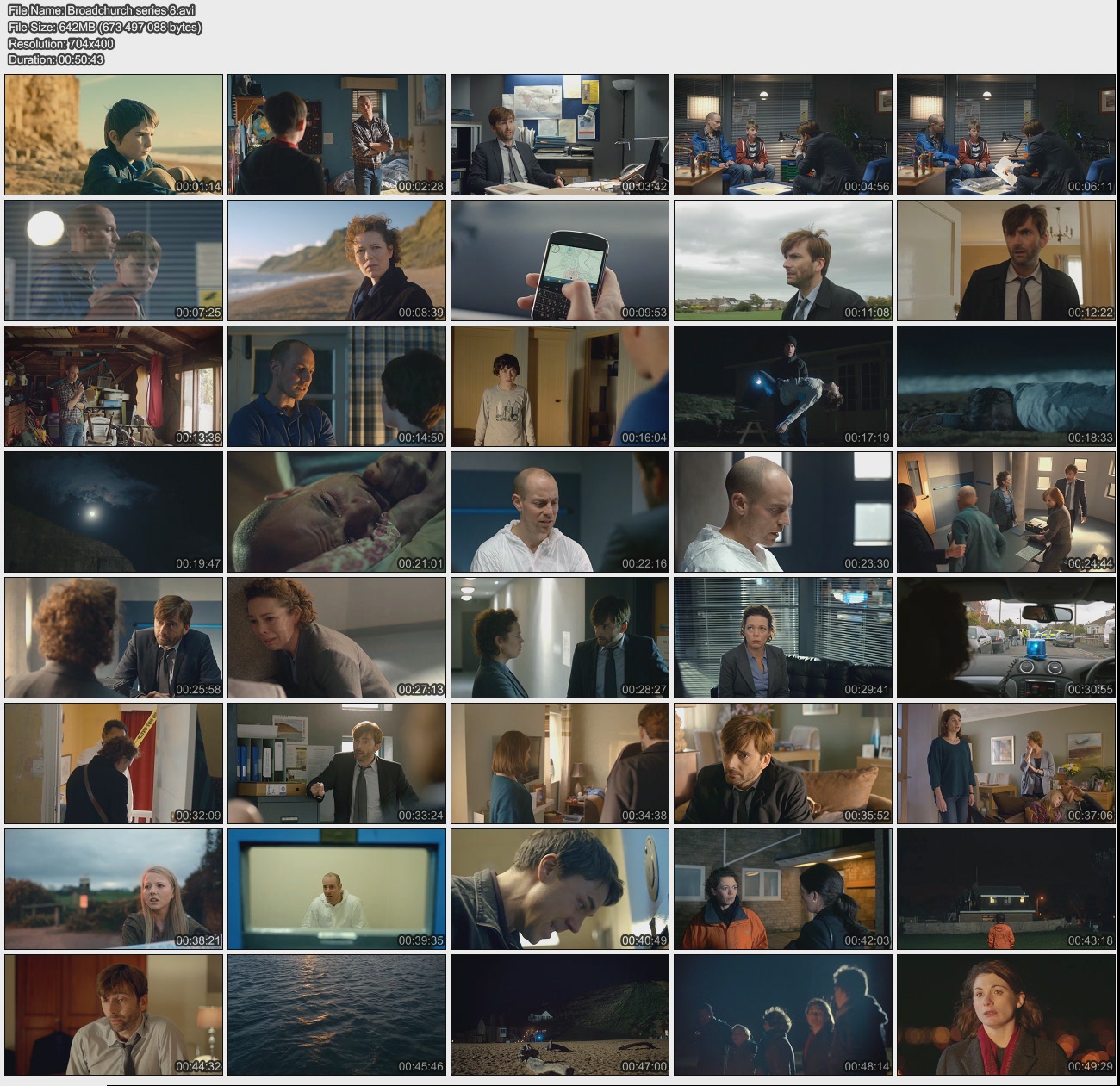
Task: Click the Resolution 704x400 text
Action: (61, 43)
